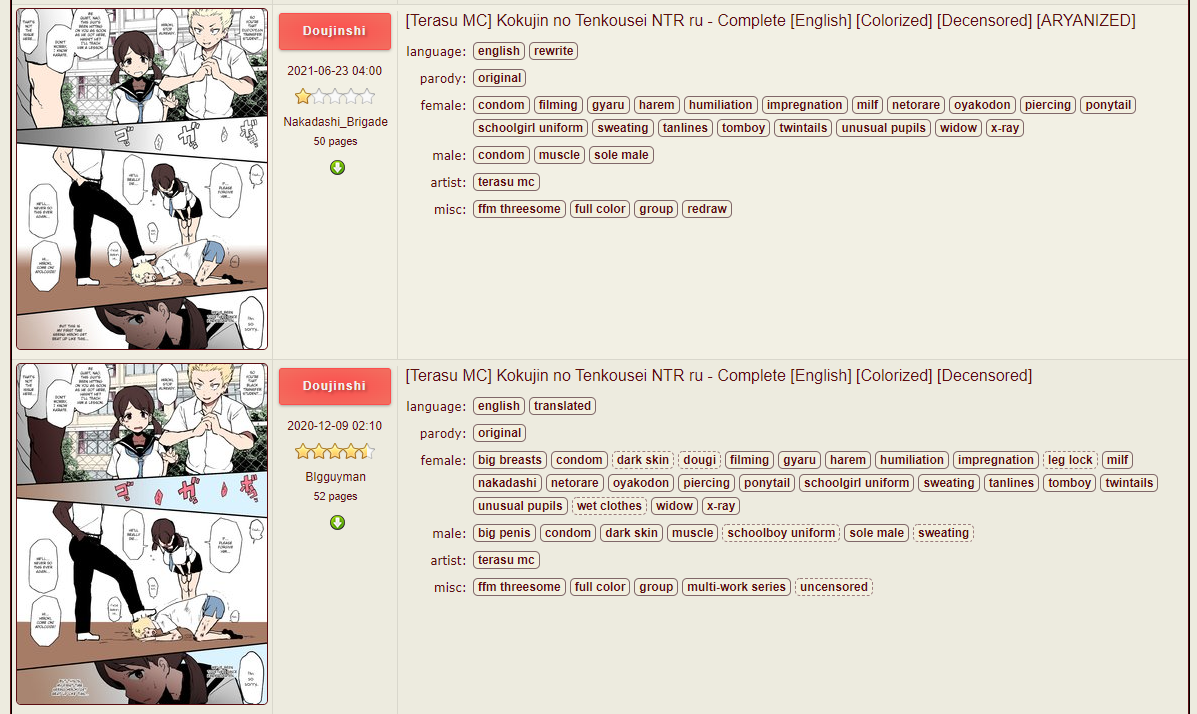
Task: Select the 'rewrite' language tag
Action: click(553, 51)
